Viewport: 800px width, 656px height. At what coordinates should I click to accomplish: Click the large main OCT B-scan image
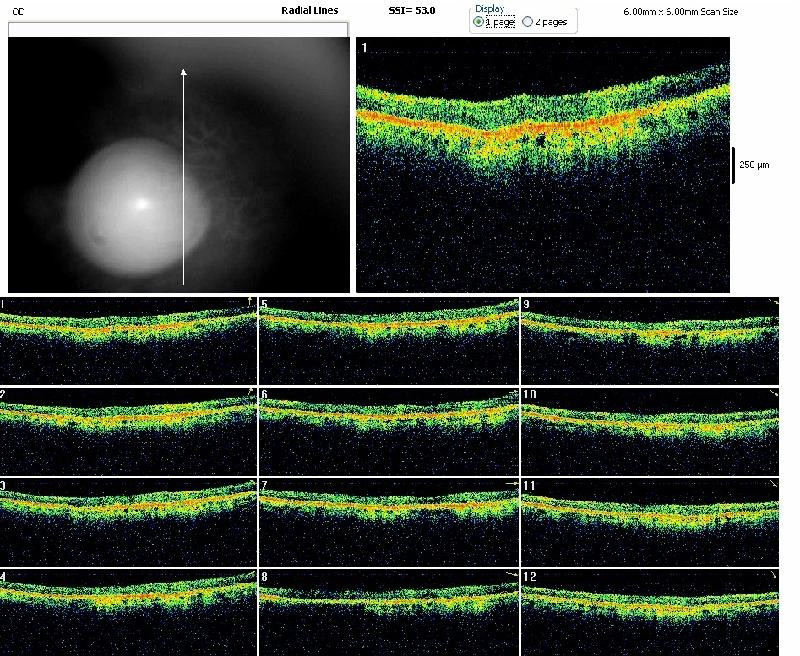point(542,164)
